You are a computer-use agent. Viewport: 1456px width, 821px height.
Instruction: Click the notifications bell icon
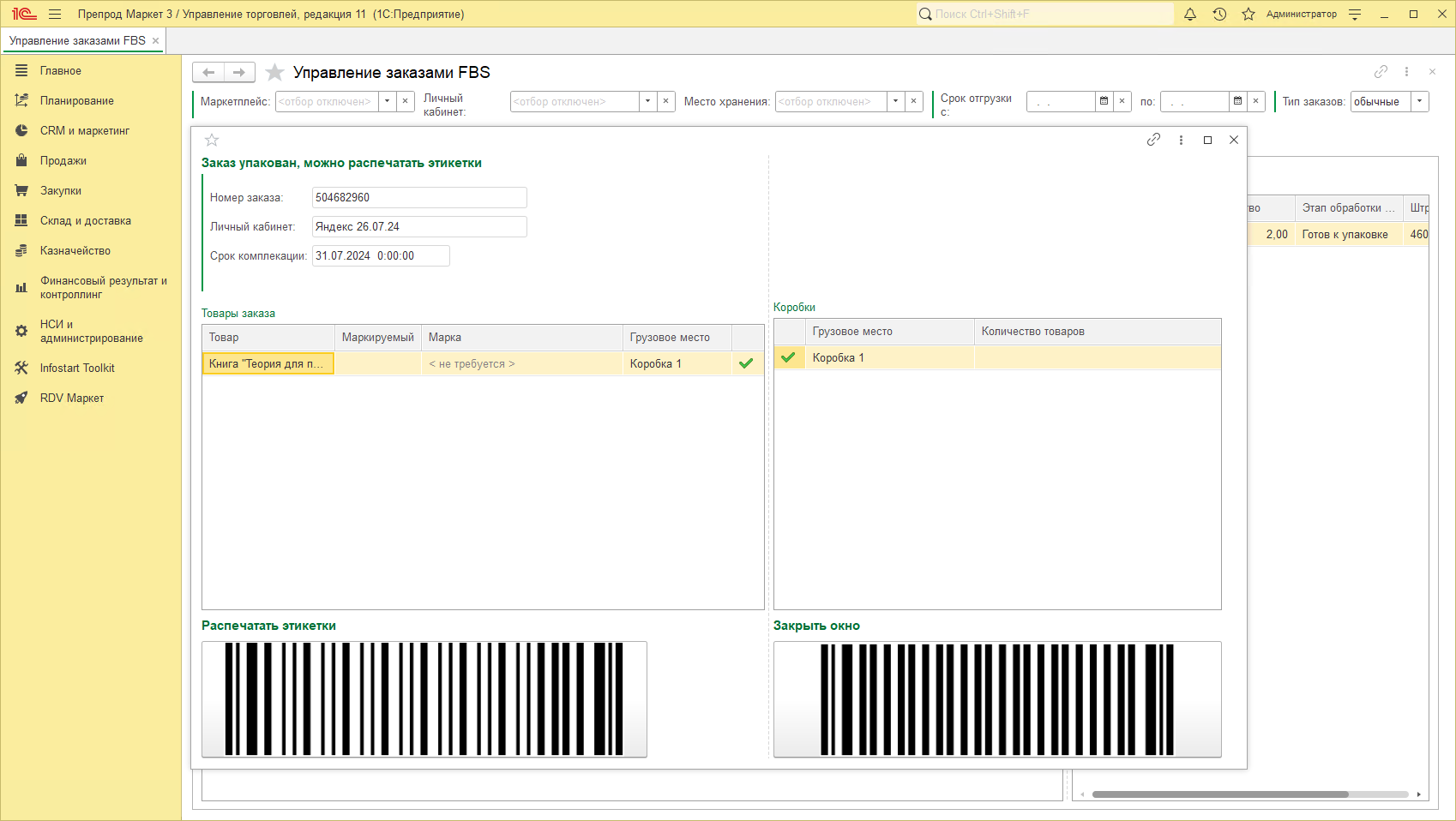1190,15
